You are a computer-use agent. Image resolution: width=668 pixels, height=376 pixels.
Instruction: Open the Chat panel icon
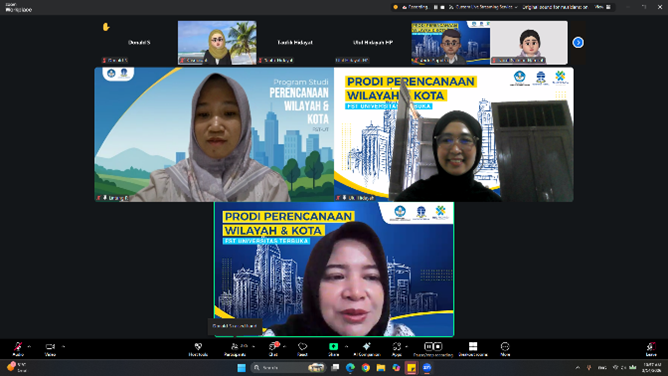coord(273,347)
